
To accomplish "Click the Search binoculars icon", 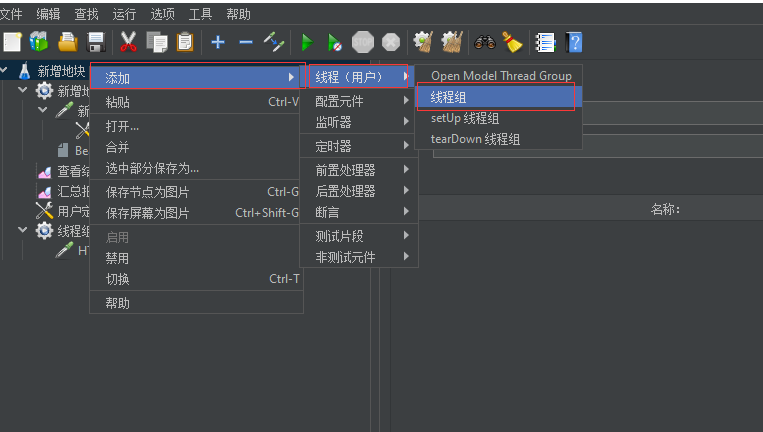I will pyautogui.click(x=484, y=42).
